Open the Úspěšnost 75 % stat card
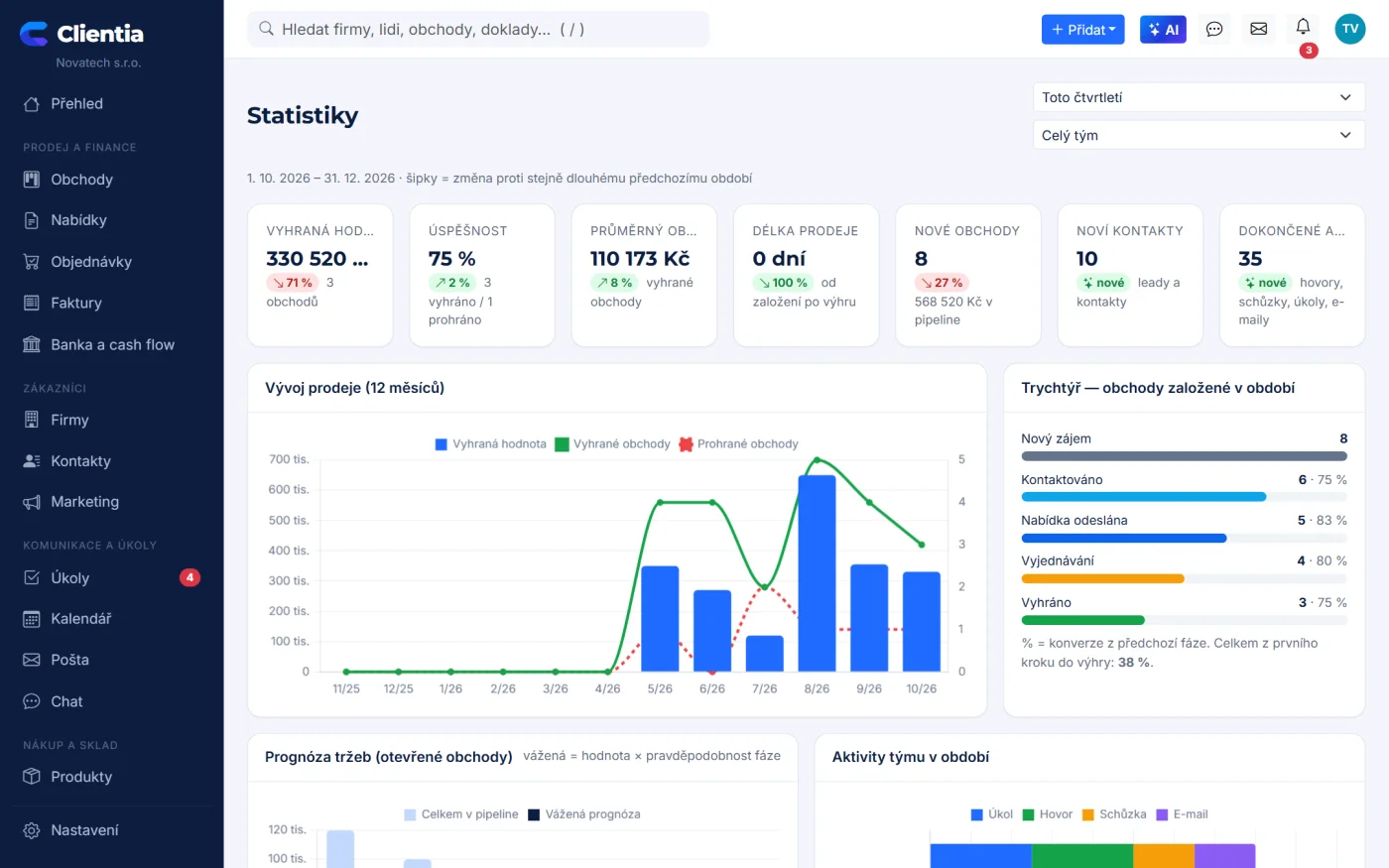The image size is (1389, 868). pyautogui.click(x=482, y=276)
